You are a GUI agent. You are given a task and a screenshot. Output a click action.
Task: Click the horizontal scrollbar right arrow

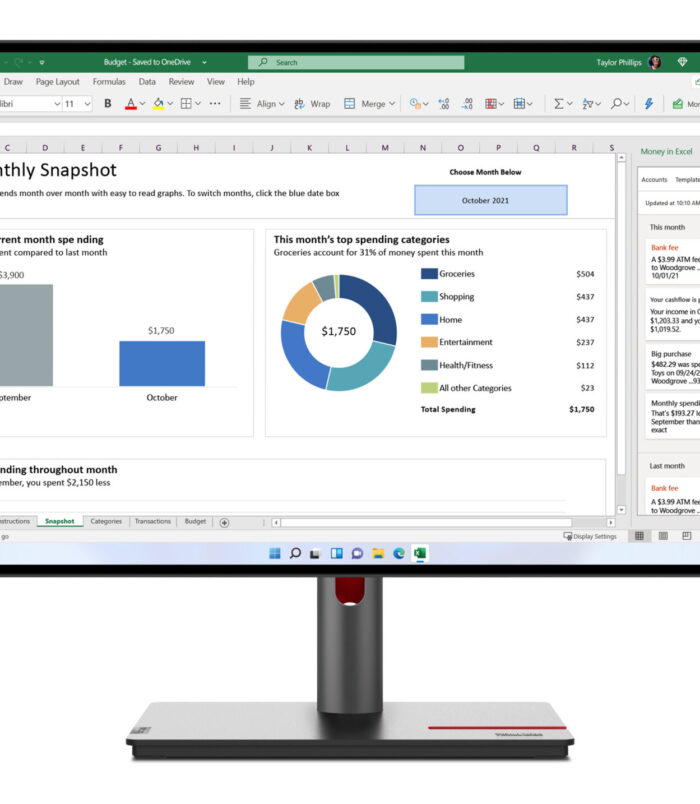tap(611, 522)
